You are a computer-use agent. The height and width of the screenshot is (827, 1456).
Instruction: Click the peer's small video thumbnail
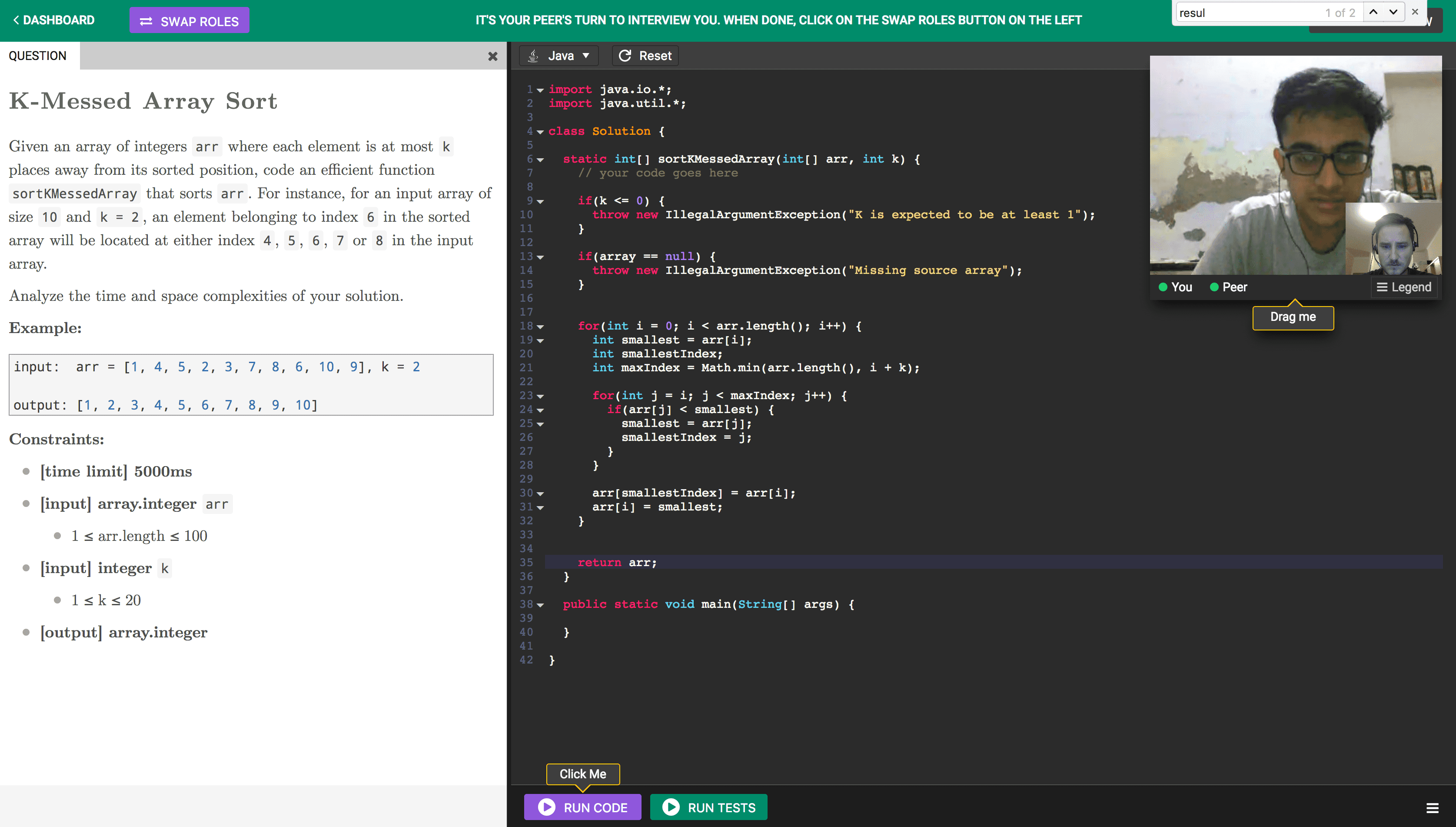pos(1393,239)
